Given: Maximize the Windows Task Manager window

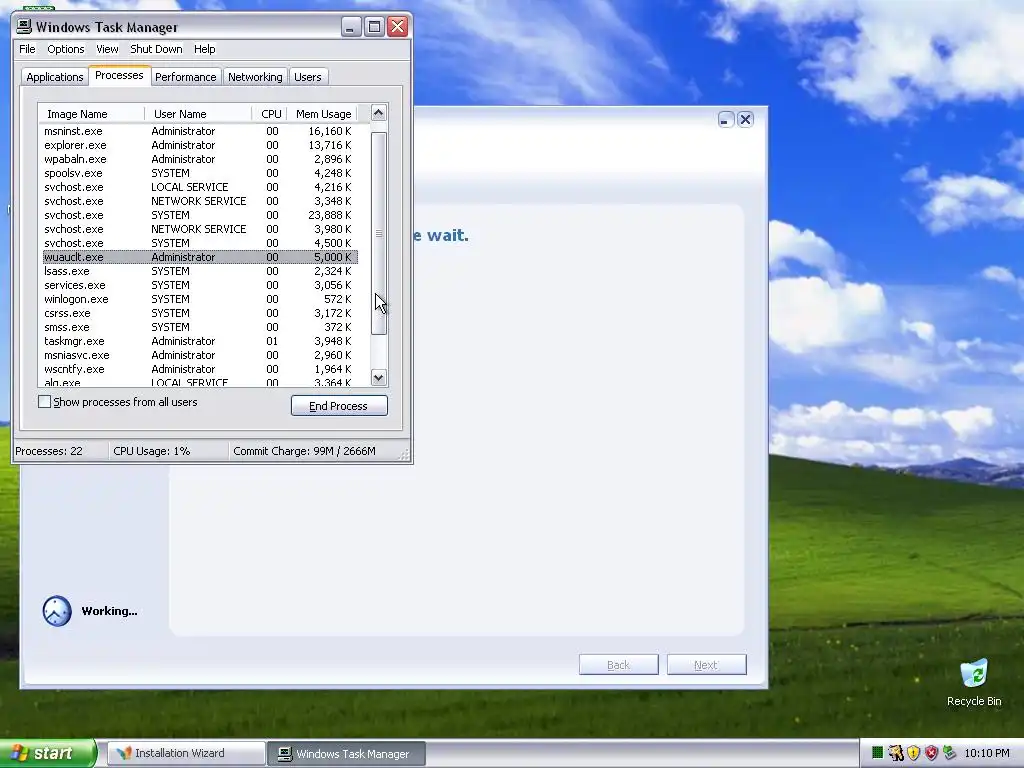Looking at the screenshot, I should pyautogui.click(x=374, y=27).
